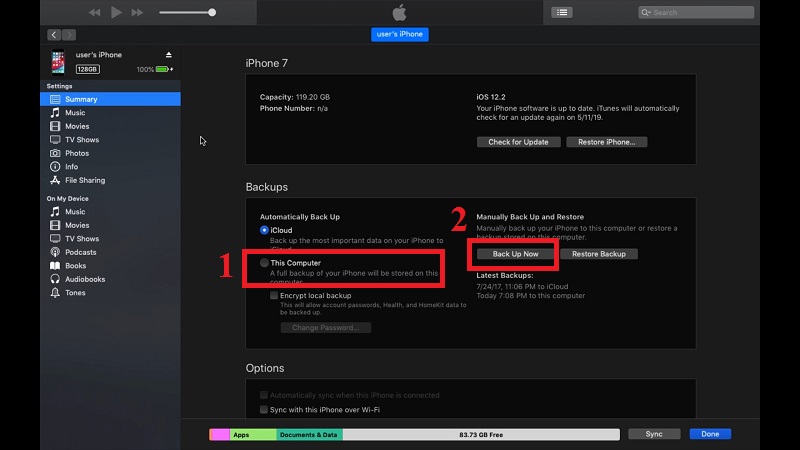Select This Computer backup radio button
This screenshot has height=450, width=800.
(x=264, y=263)
